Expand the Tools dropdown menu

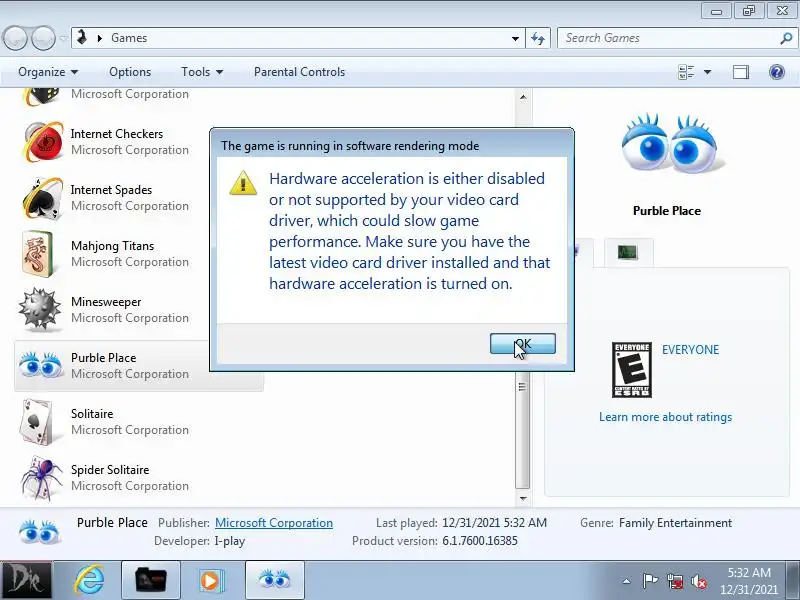(202, 72)
